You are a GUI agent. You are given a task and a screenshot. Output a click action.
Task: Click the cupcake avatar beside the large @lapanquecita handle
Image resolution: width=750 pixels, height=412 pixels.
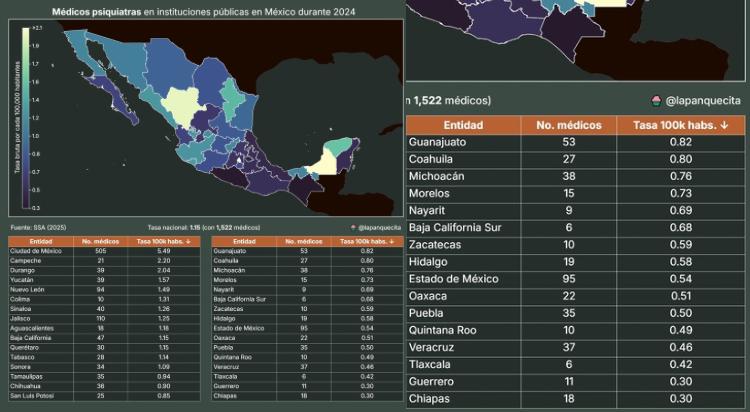coord(656,101)
